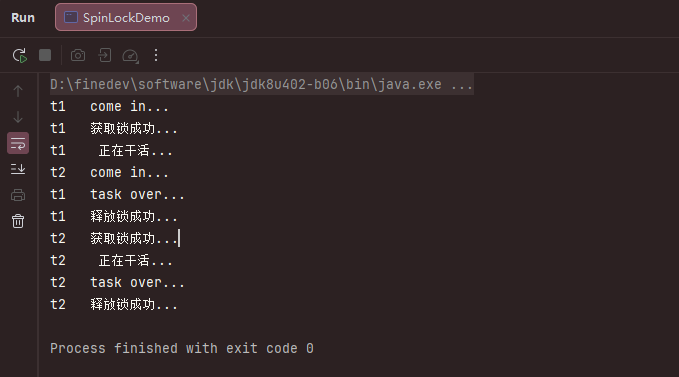Close the SpinLockDemo tab
The width and height of the screenshot is (679, 377).
coord(186,18)
